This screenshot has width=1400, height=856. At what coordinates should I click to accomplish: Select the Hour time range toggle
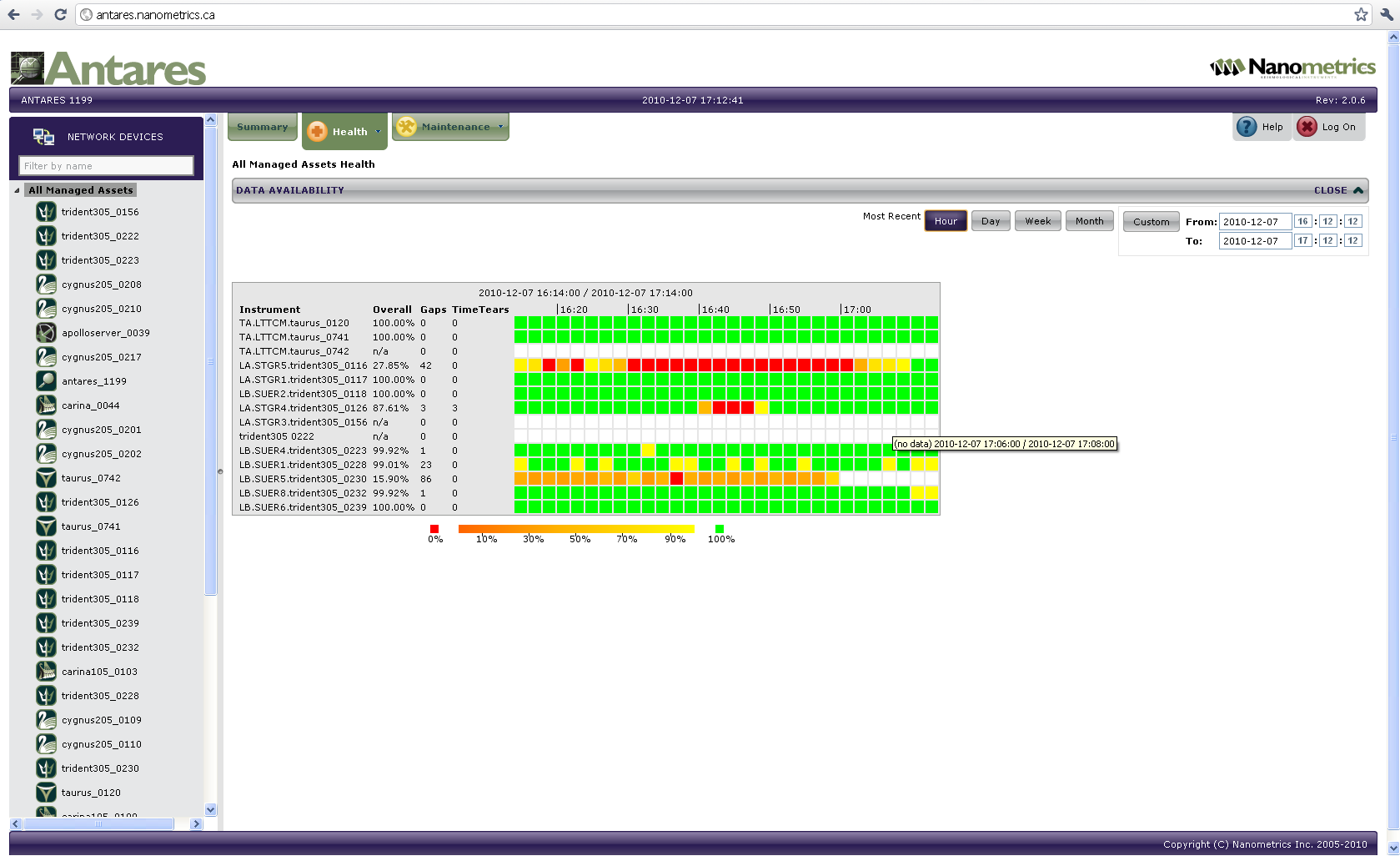[946, 221]
